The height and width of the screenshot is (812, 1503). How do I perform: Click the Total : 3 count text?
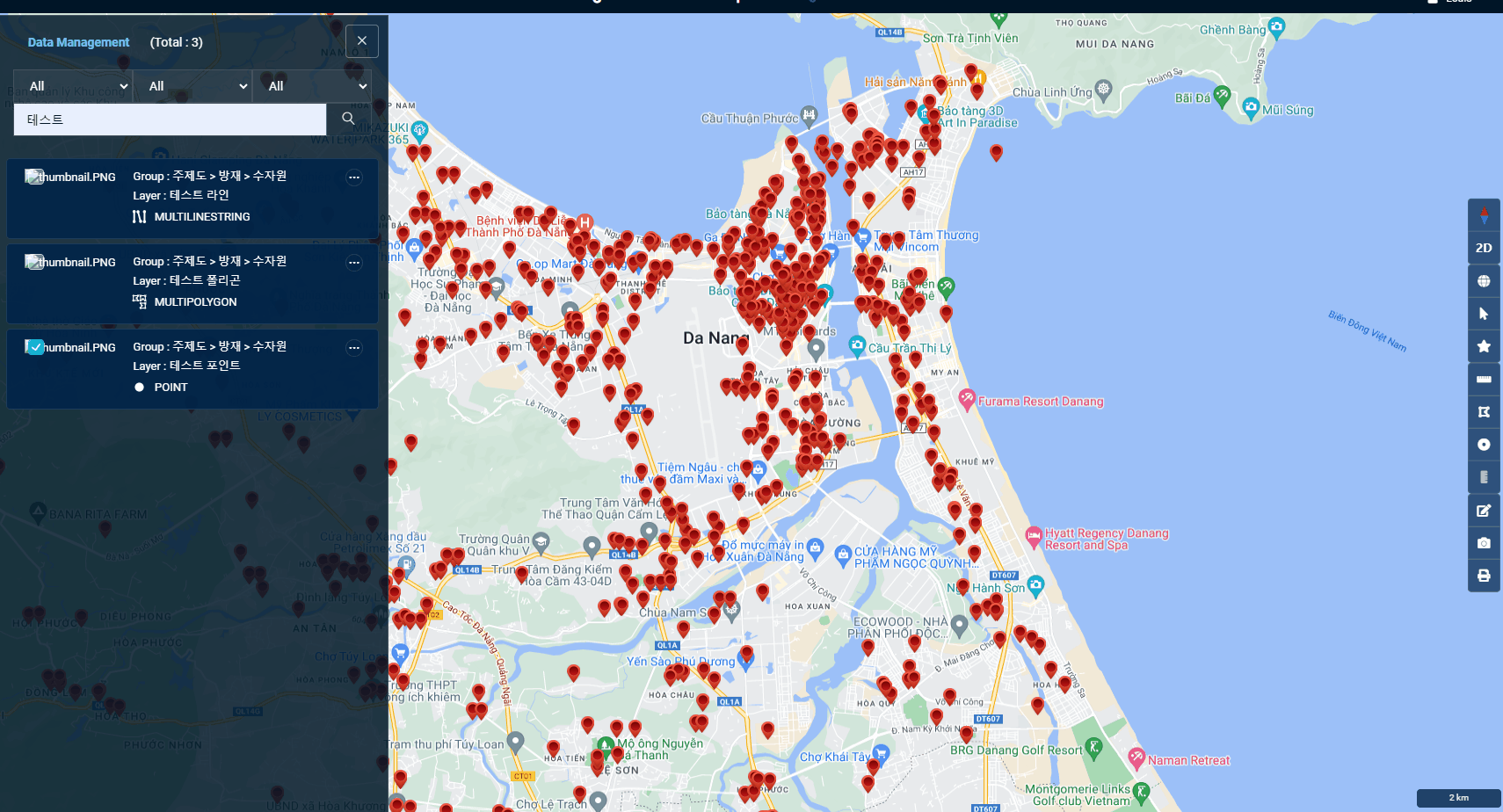[176, 42]
